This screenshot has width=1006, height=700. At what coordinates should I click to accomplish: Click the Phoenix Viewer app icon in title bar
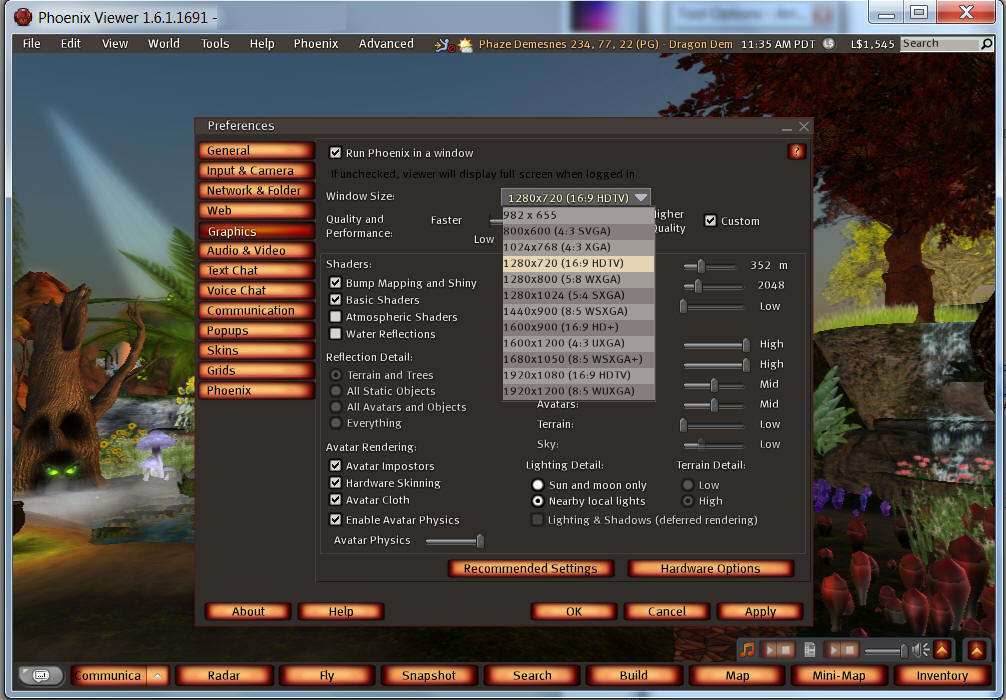point(22,17)
